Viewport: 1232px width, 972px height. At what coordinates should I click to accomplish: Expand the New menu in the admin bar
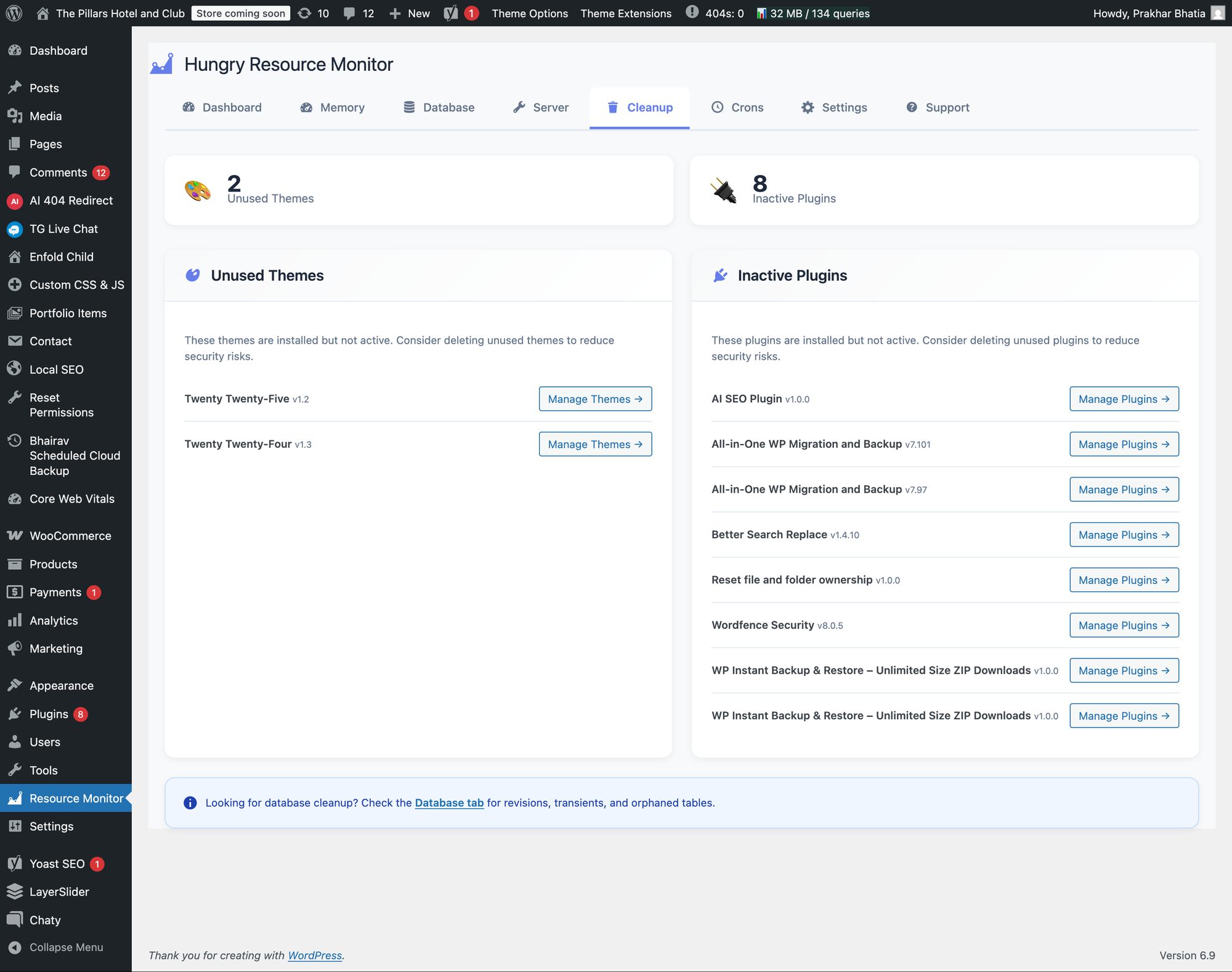click(x=410, y=13)
